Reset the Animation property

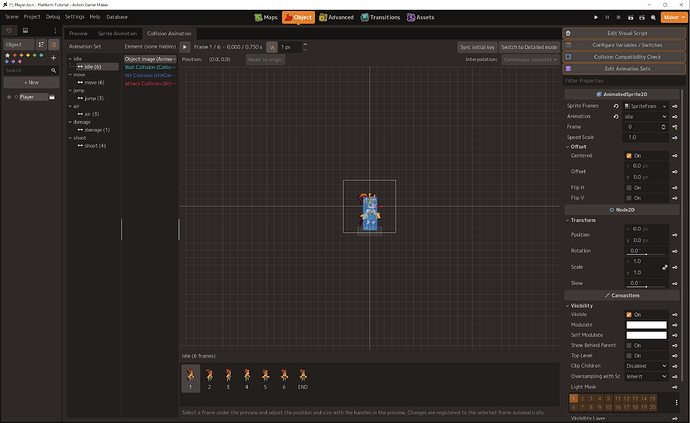pos(616,117)
